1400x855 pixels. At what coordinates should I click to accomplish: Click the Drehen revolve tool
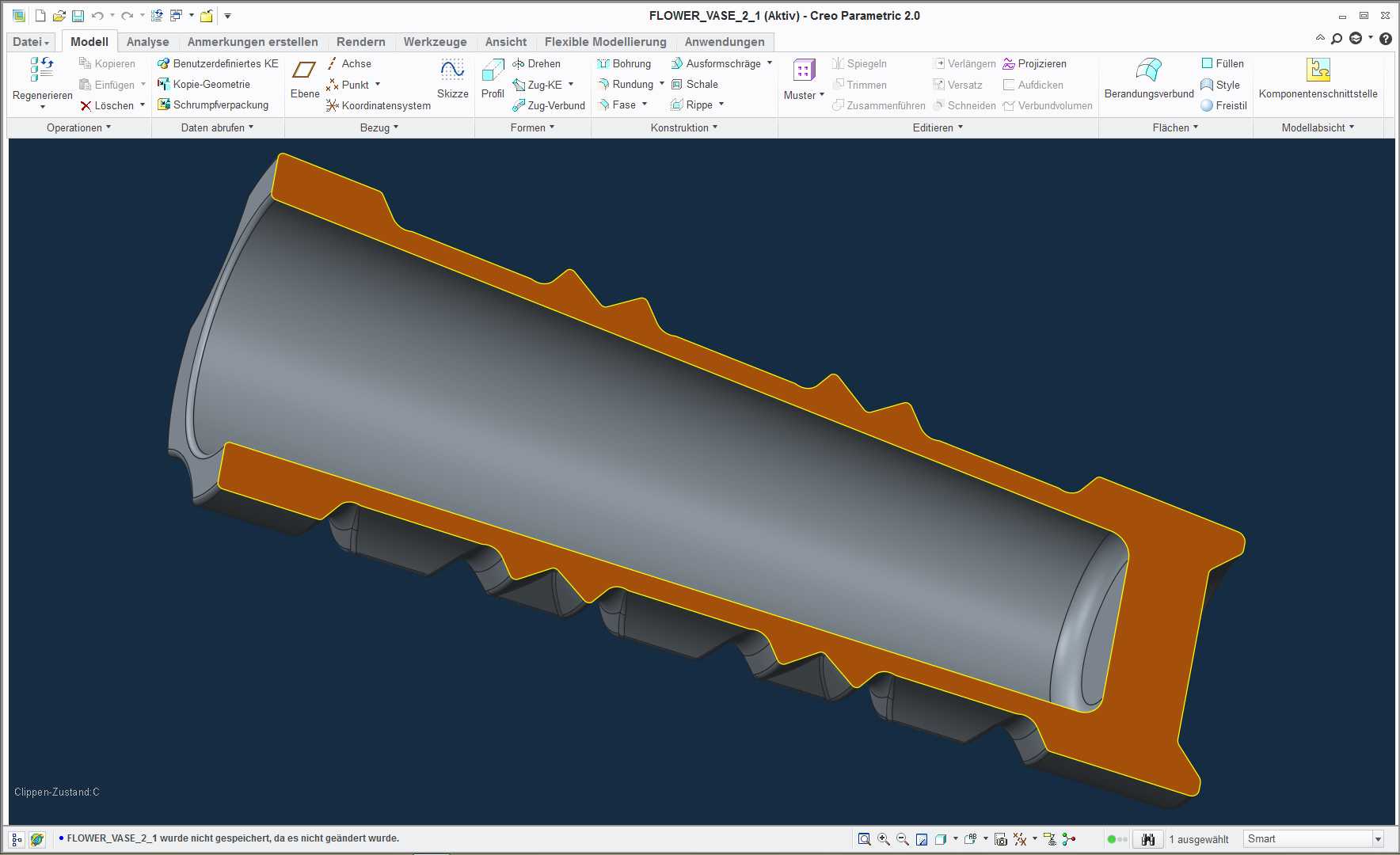536,63
